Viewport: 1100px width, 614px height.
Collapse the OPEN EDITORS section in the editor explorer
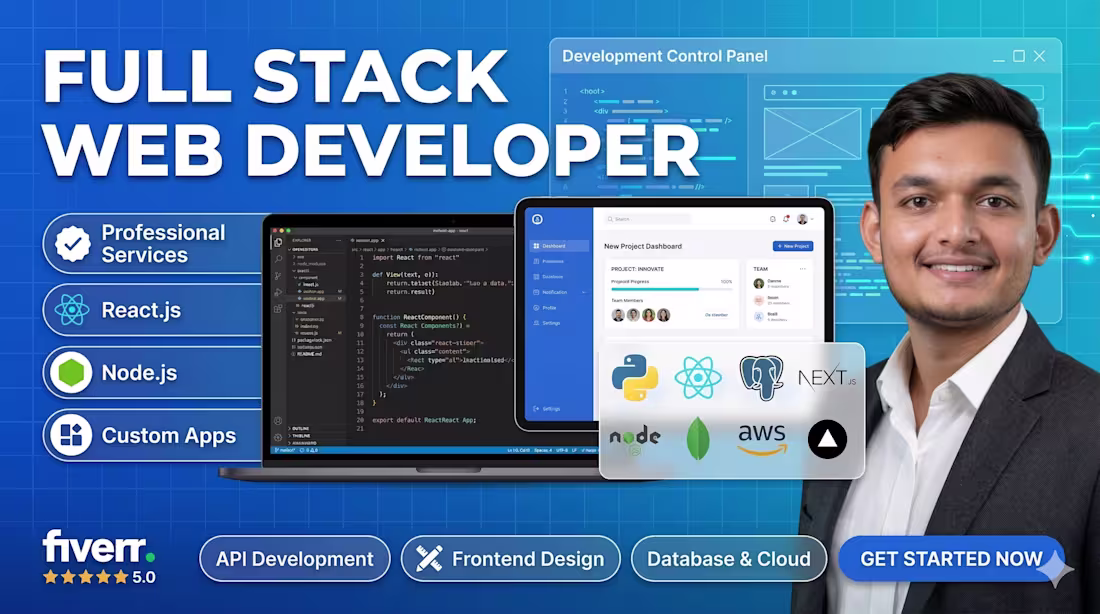304,249
